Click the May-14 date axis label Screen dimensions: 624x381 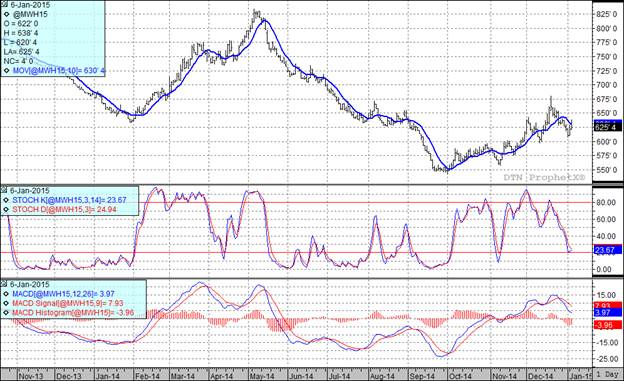pos(262,376)
